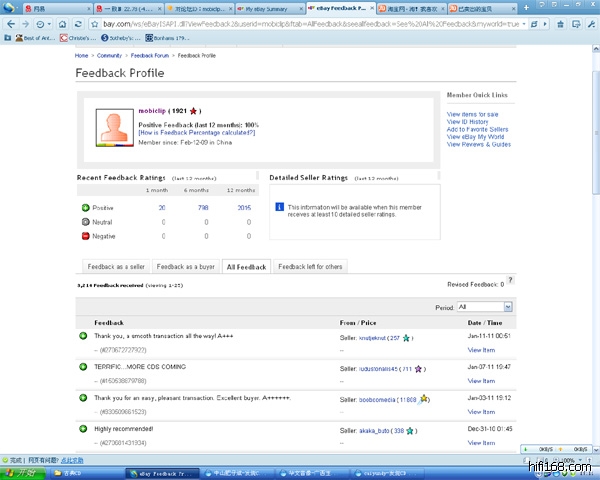The image size is (600, 480).
Task: Click the green plus icon beside 'Highly recommended!'
Action: tap(84, 429)
